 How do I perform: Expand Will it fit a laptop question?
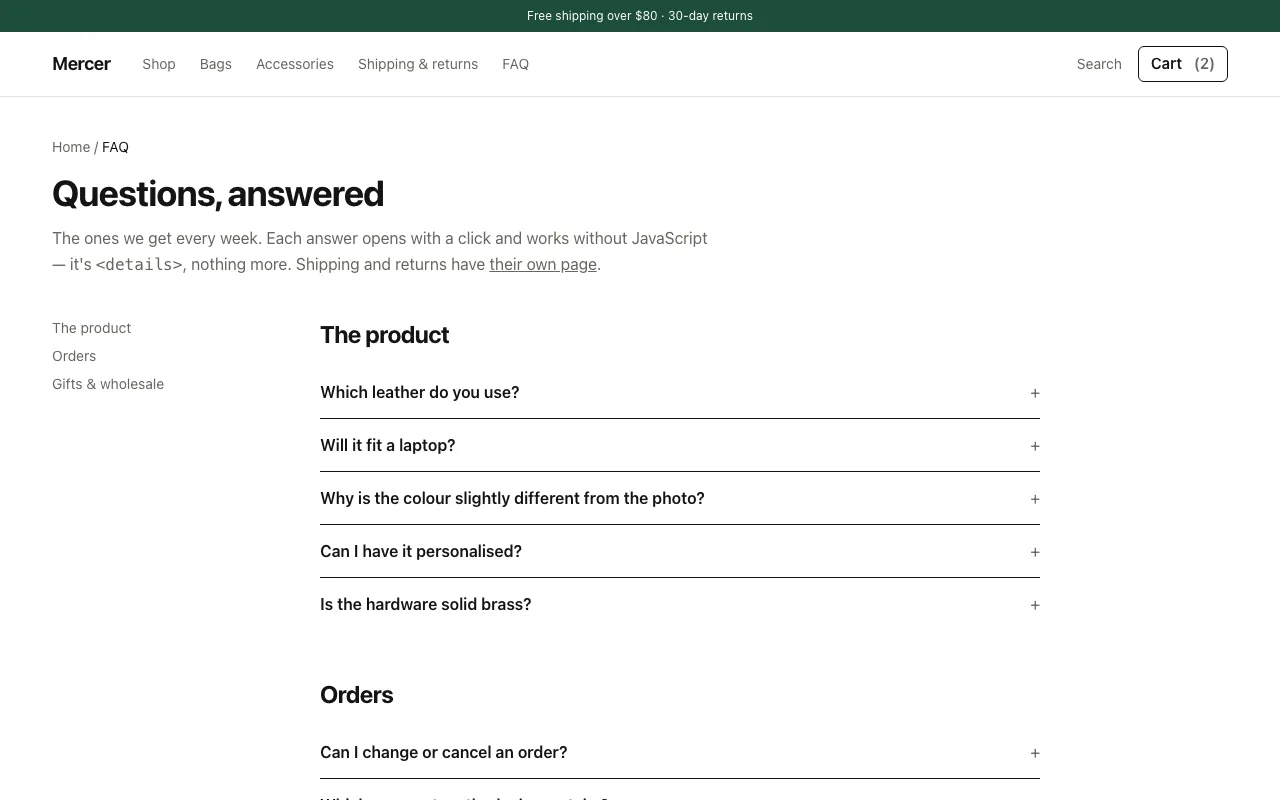(680, 445)
